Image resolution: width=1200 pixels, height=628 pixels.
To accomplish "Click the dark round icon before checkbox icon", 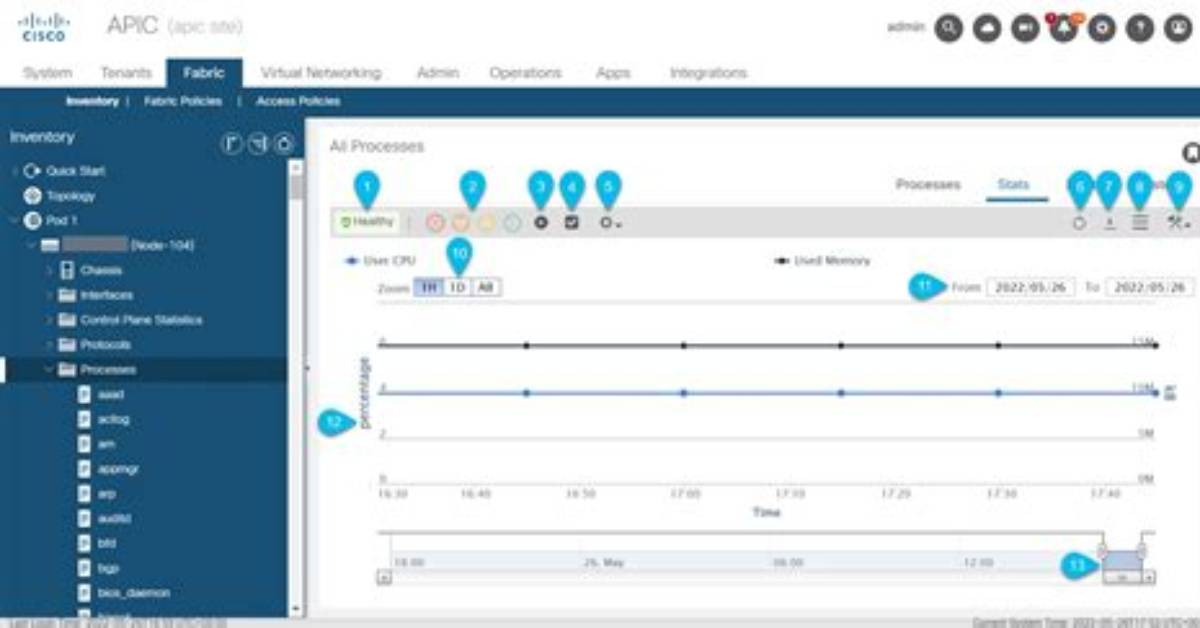I will point(541,222).
